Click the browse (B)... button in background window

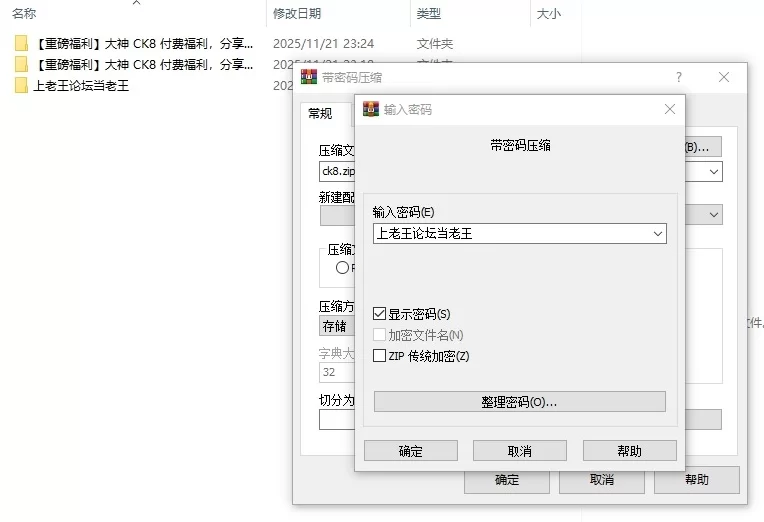click(703, 147)
